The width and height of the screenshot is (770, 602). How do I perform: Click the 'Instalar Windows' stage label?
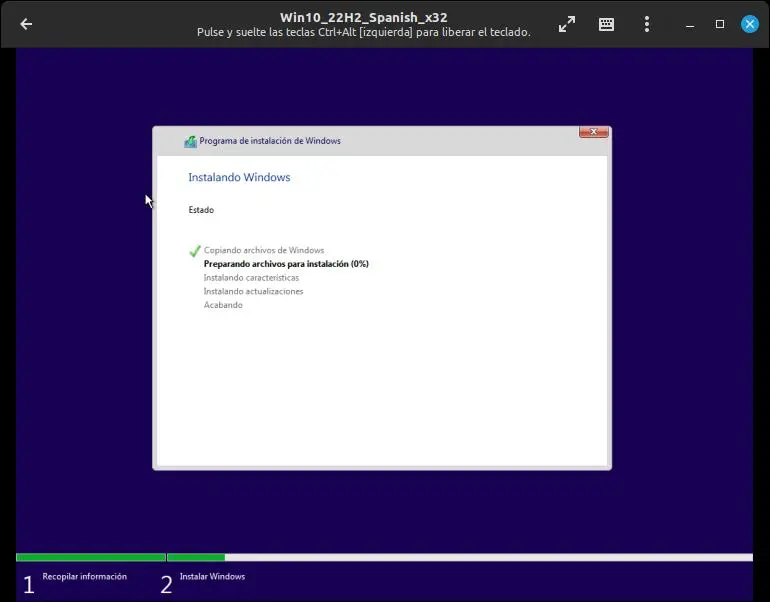click(212, 577)
